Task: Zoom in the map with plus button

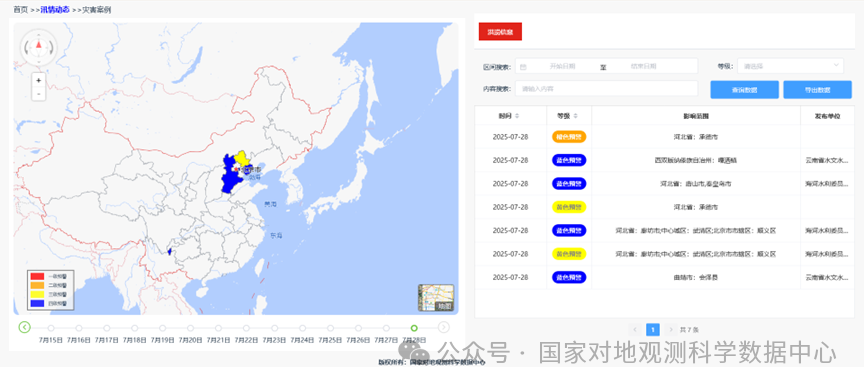Action: (39, 80)
